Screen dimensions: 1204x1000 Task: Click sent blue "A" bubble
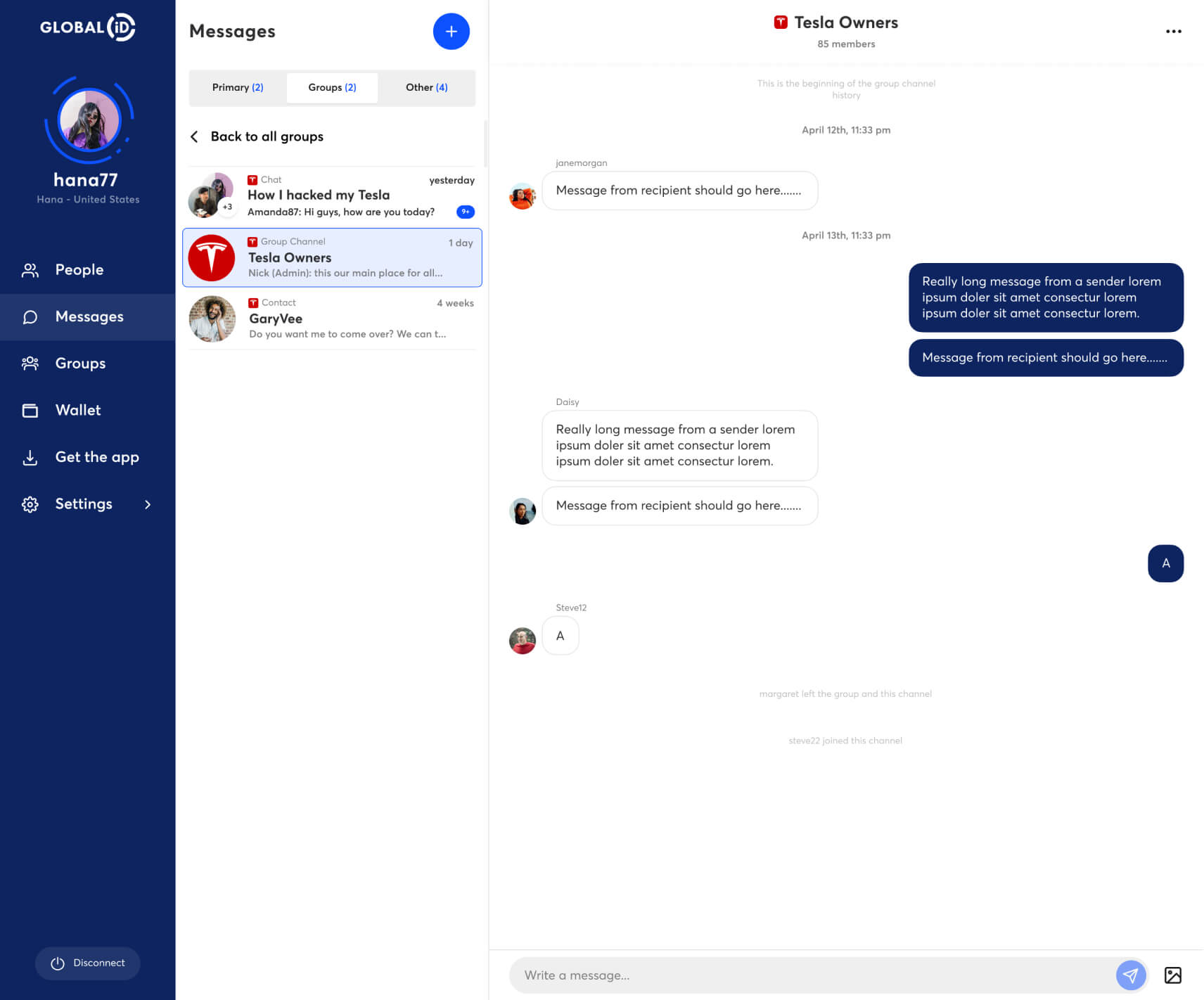(1165, 563)
